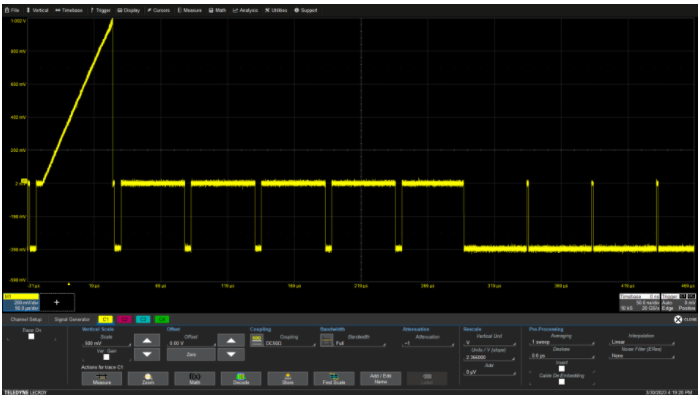Open the Interpolation Linear dropdown
700x400 pixels.
pos(641,342)
